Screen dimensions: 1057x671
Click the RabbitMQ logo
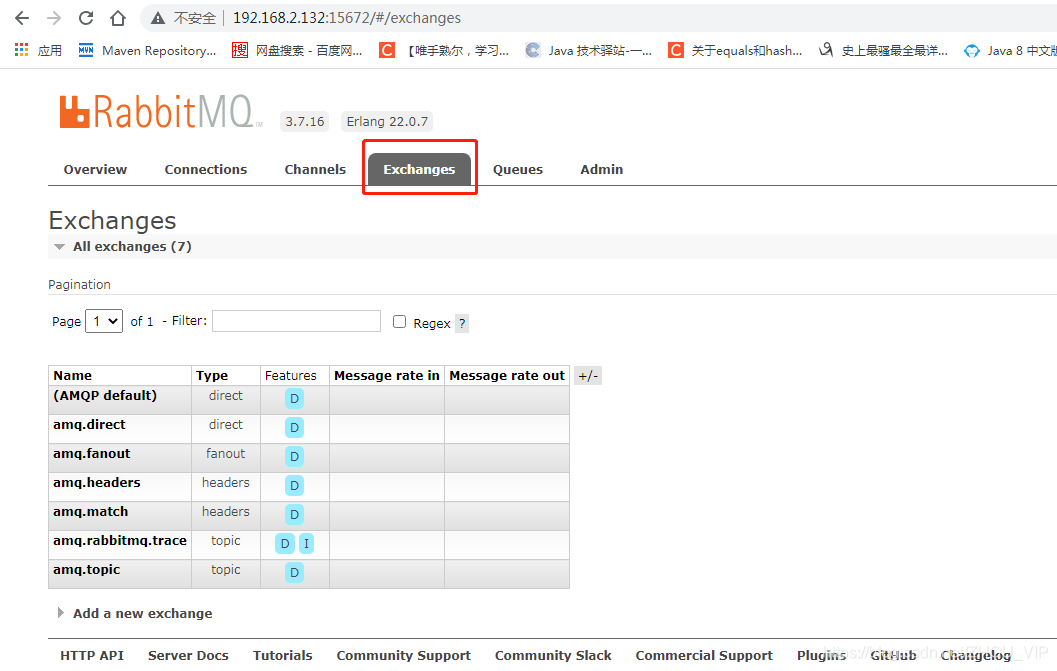click(160, 112)
